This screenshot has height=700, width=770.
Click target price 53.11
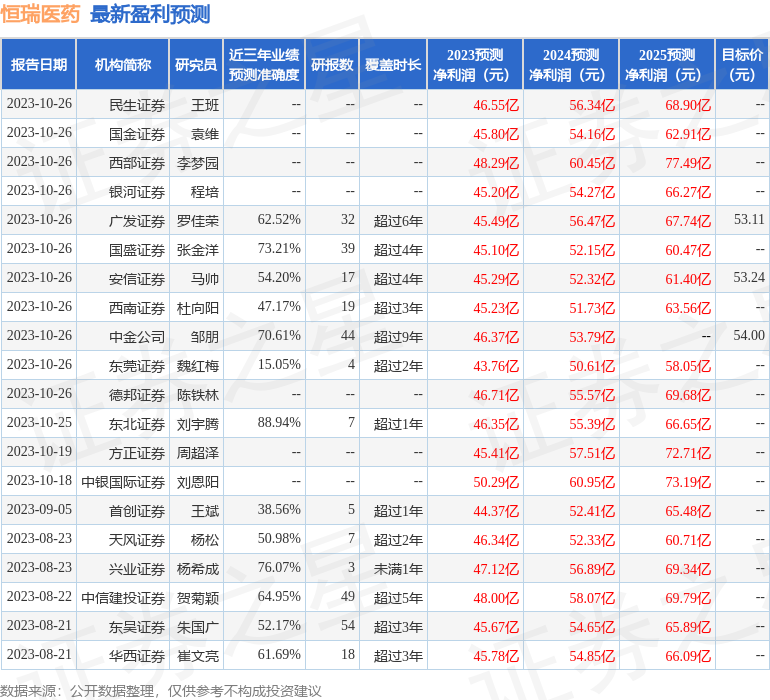[x=749, y=219]
